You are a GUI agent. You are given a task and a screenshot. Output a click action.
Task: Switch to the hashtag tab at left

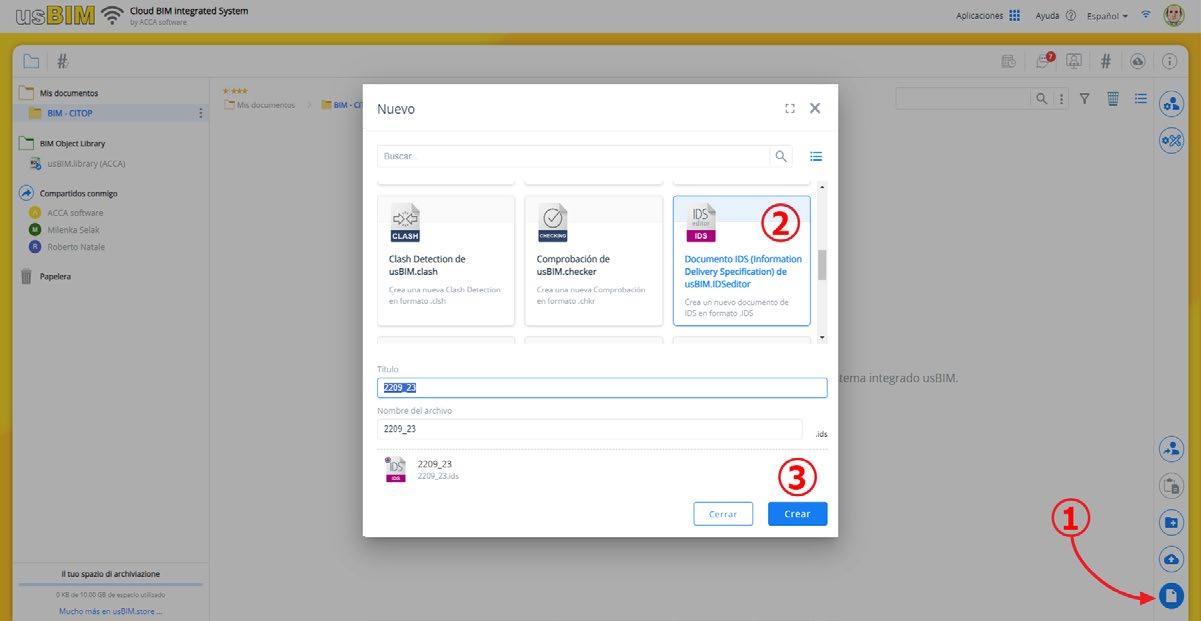click(x=62, y=61)
